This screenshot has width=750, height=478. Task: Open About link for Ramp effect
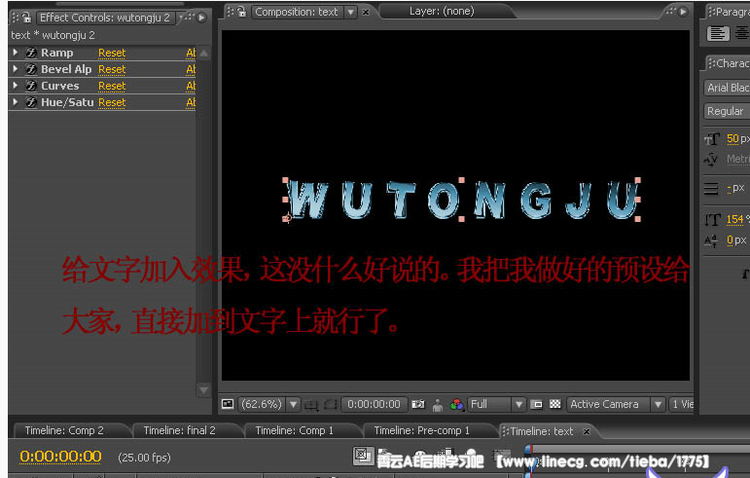(x=191, y=53)
